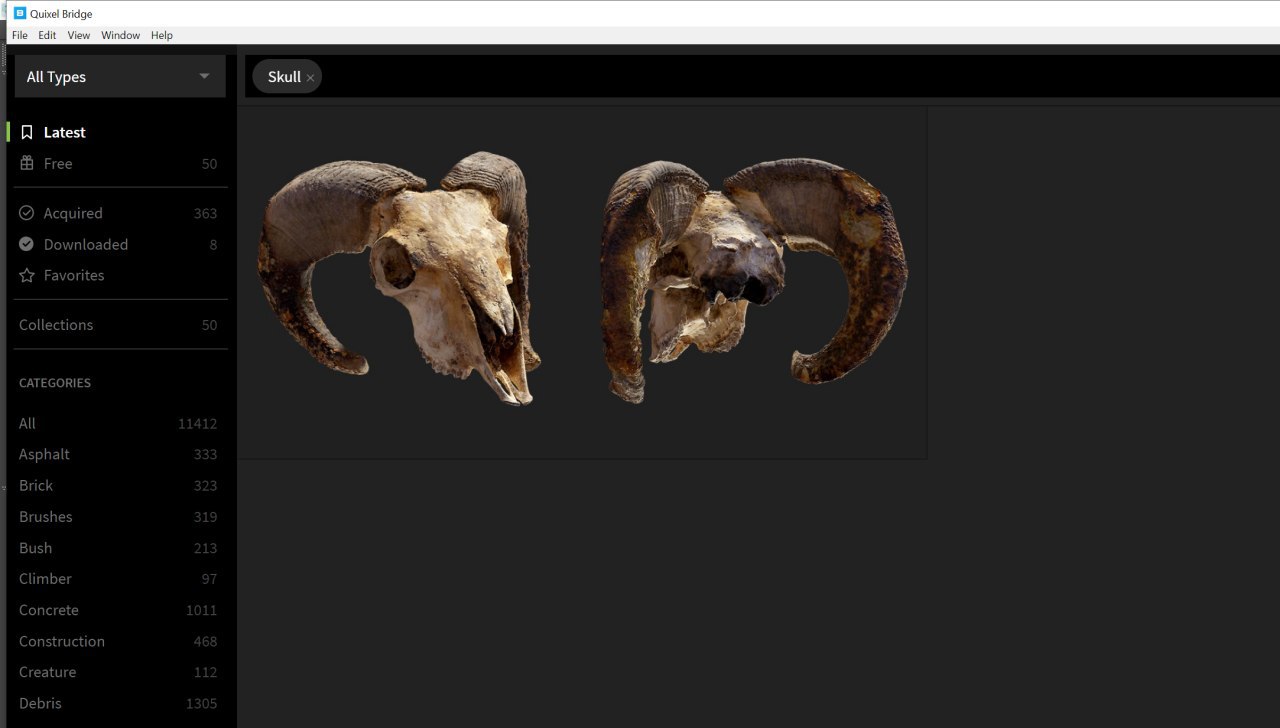
Task: Click the Latest bookmark icon
Action: tap(27, 132)
